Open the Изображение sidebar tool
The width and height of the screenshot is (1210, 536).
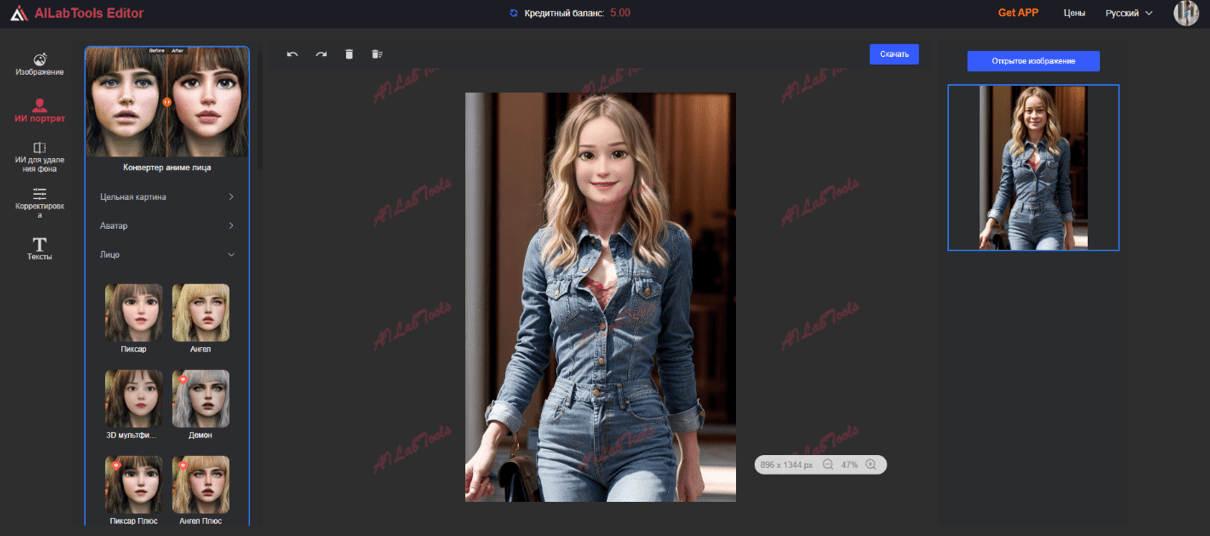pyautogui.click(x=40, y=65)
